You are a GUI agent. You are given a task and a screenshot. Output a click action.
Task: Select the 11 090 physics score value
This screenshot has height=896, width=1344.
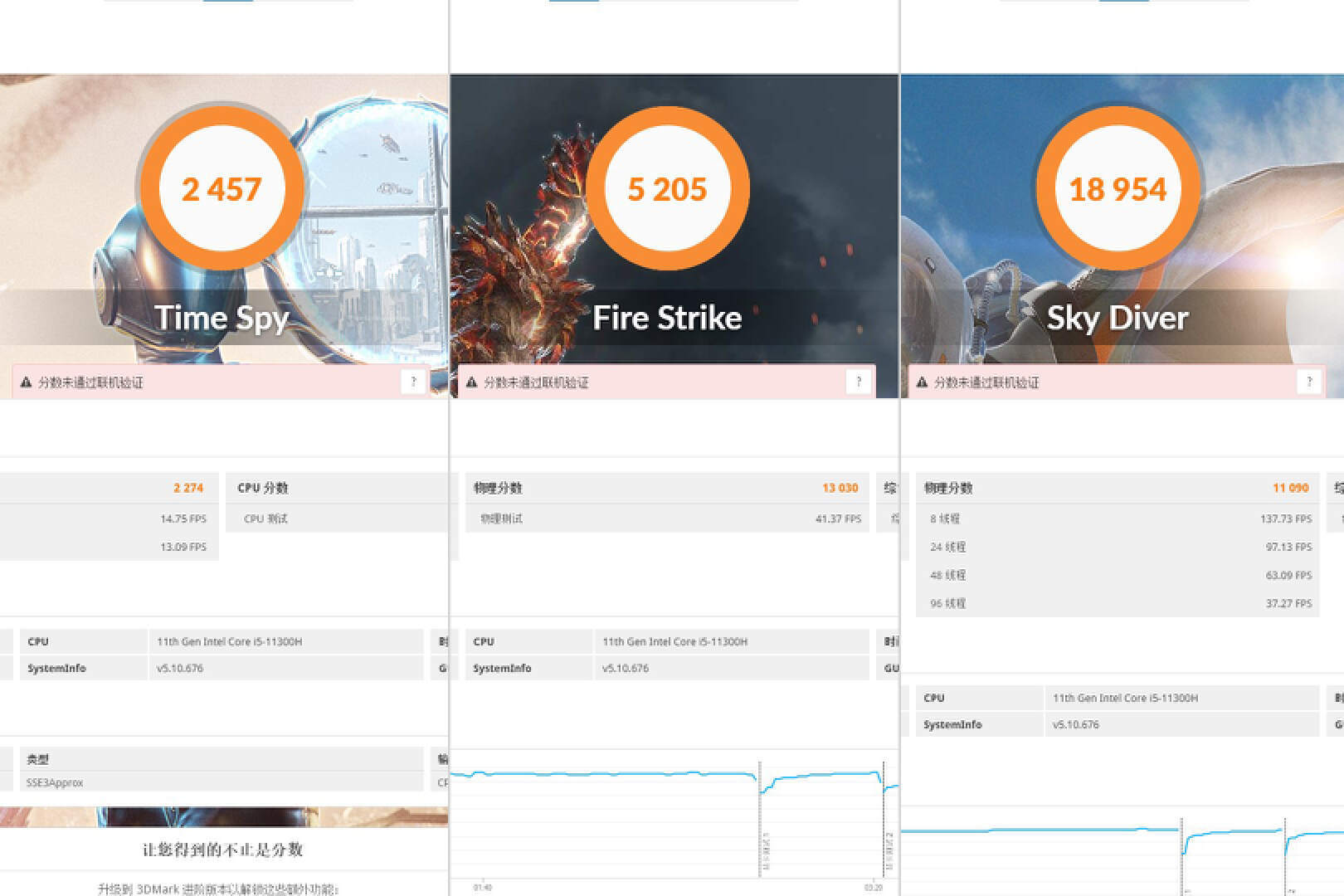click(1290, 488)
